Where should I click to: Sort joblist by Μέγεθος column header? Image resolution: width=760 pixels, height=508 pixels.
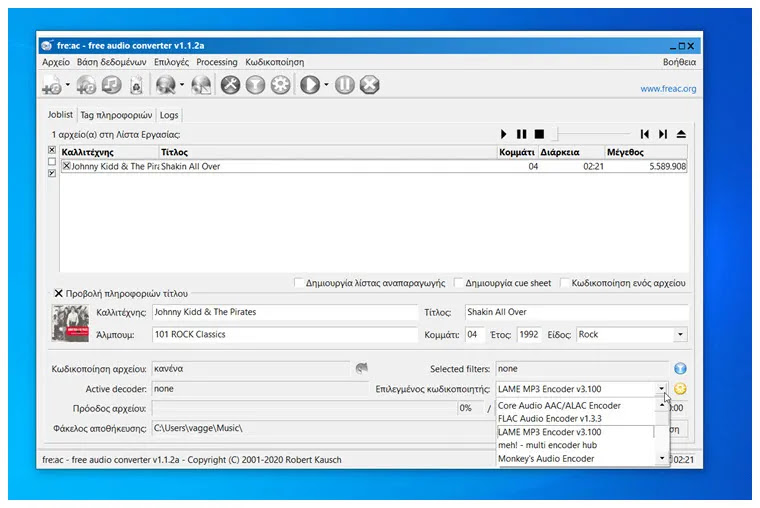point(646,152)
